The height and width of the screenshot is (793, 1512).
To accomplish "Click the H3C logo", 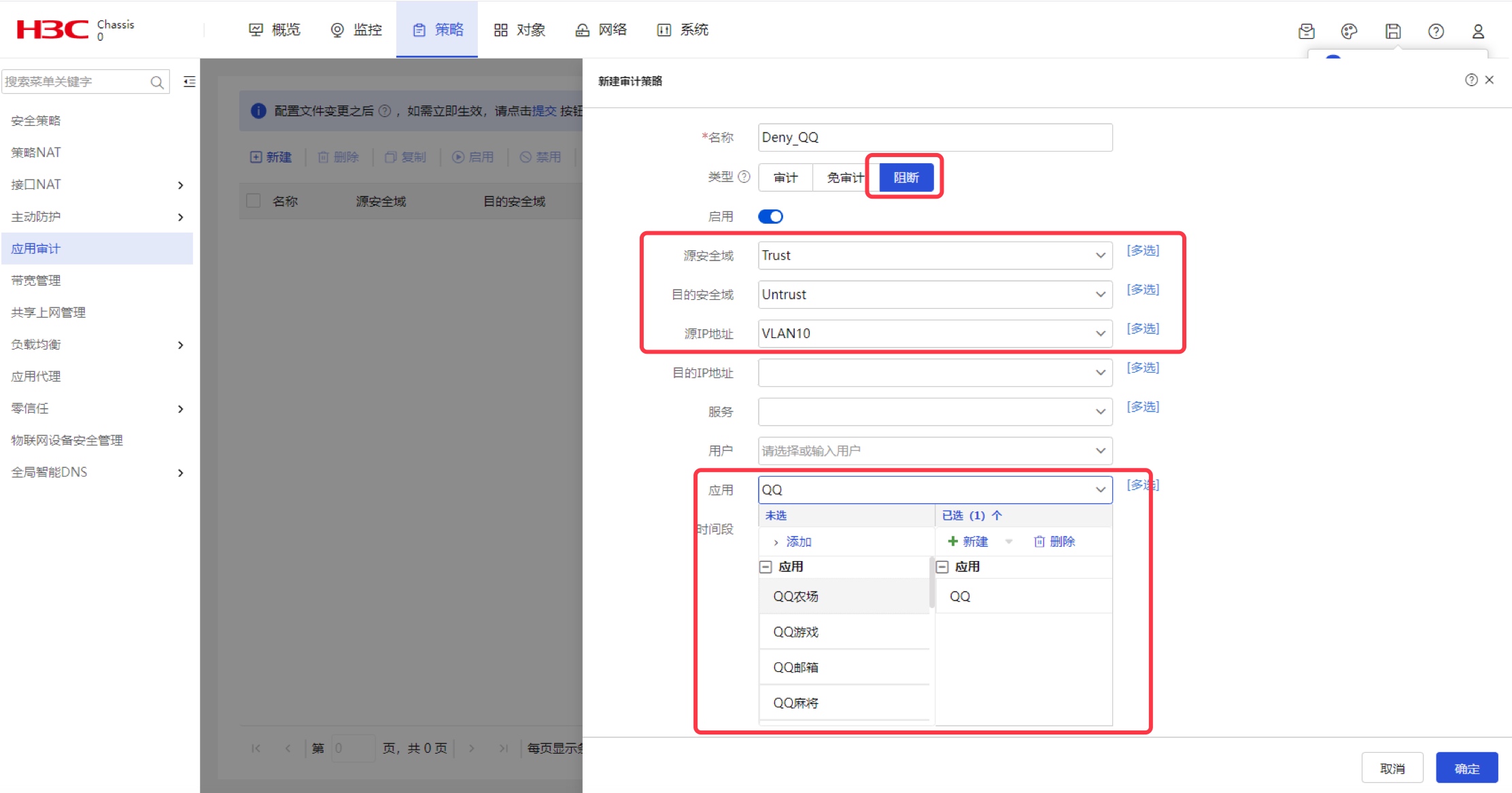I will pos(52,29).
